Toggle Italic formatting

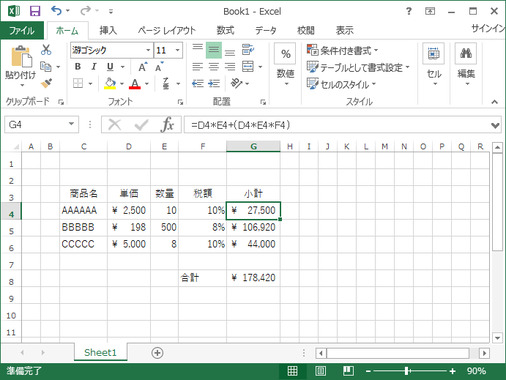94,67
